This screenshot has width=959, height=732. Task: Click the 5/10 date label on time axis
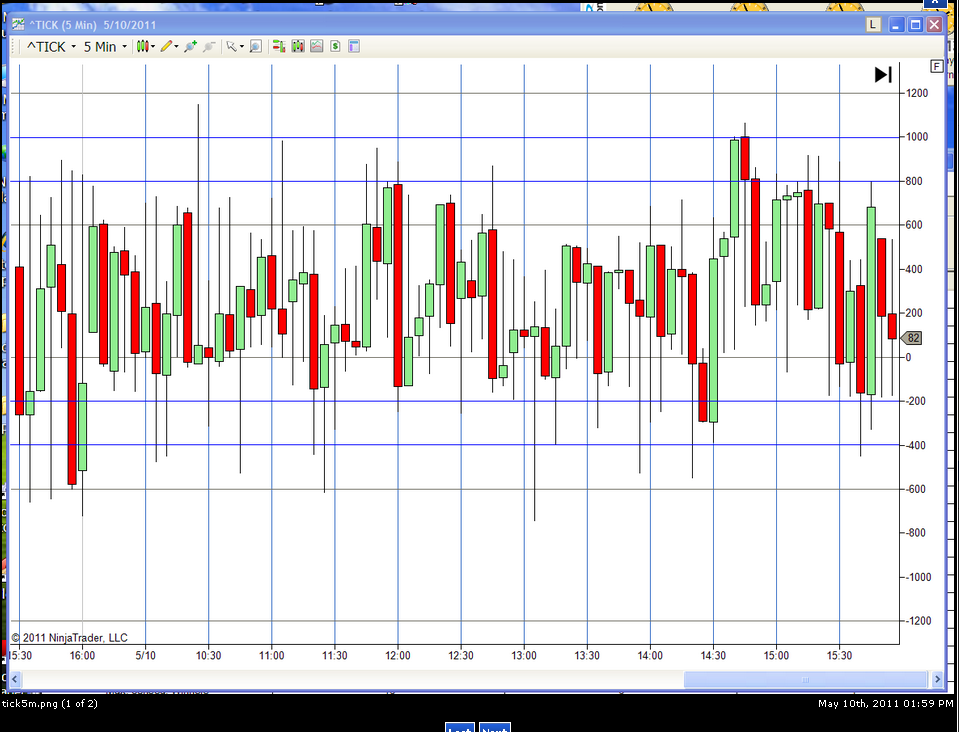tap(146, 656)
